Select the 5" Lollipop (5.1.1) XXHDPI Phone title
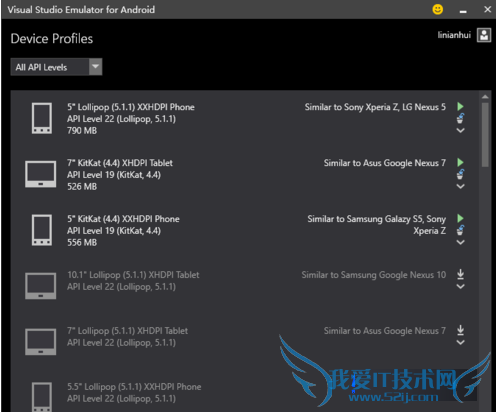 [x=131, y=107]
